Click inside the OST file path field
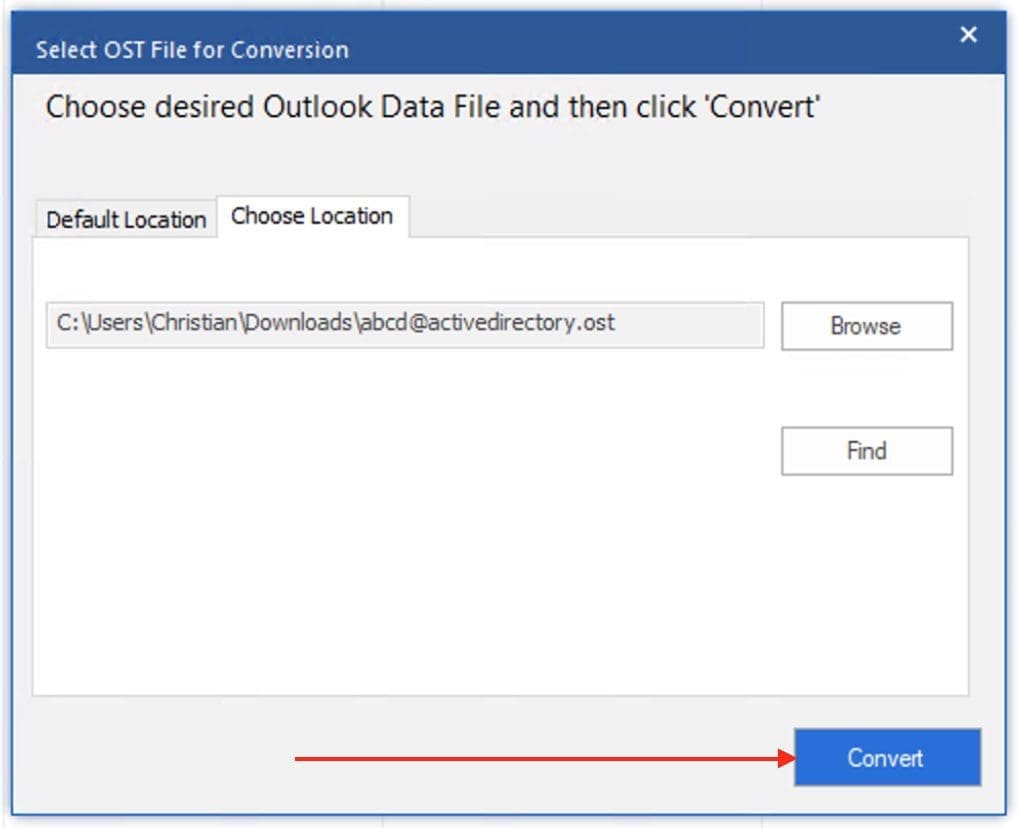 (x=404, y=325)
